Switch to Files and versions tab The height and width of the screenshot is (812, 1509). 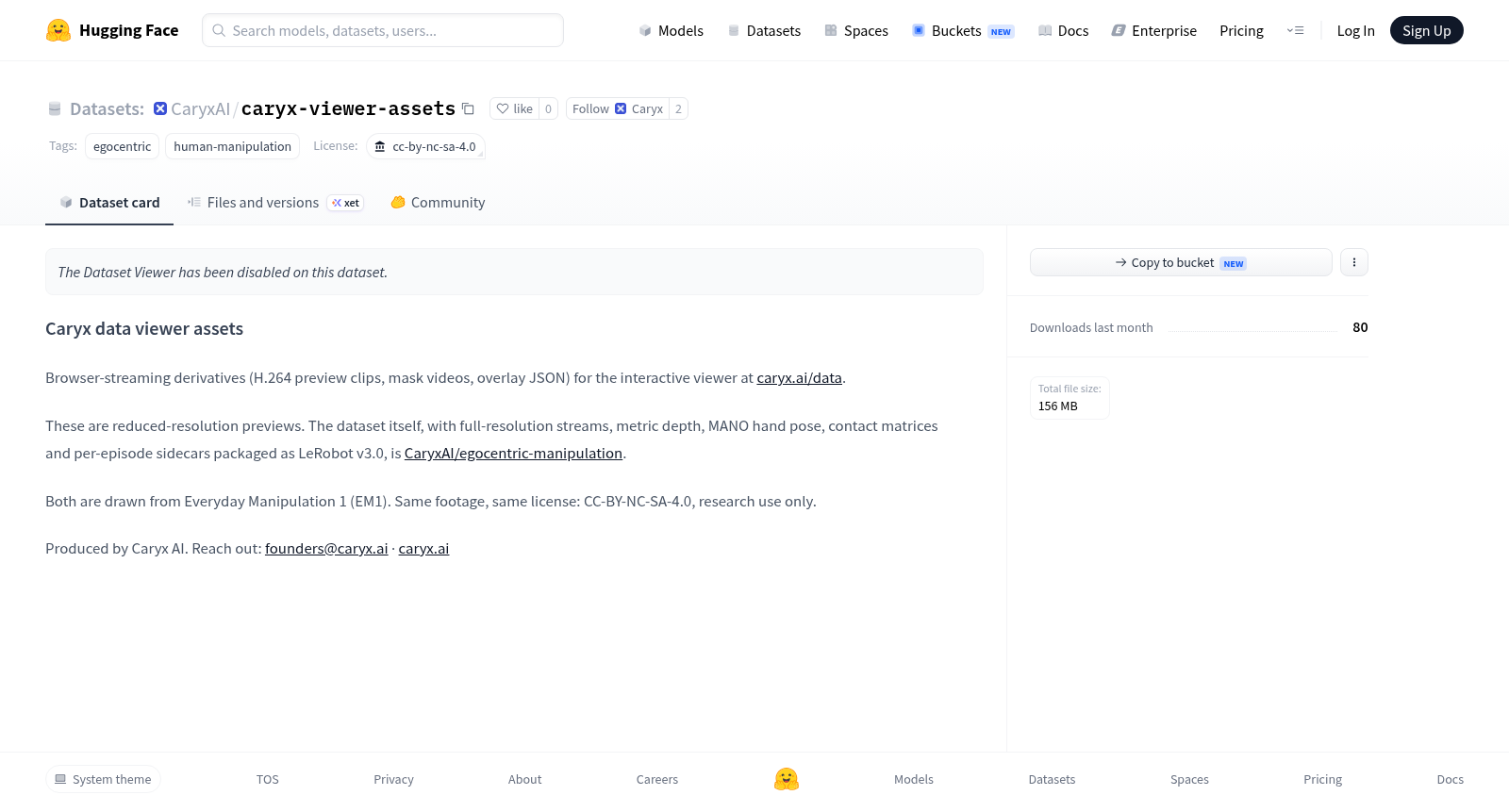(x=275, y=202)
